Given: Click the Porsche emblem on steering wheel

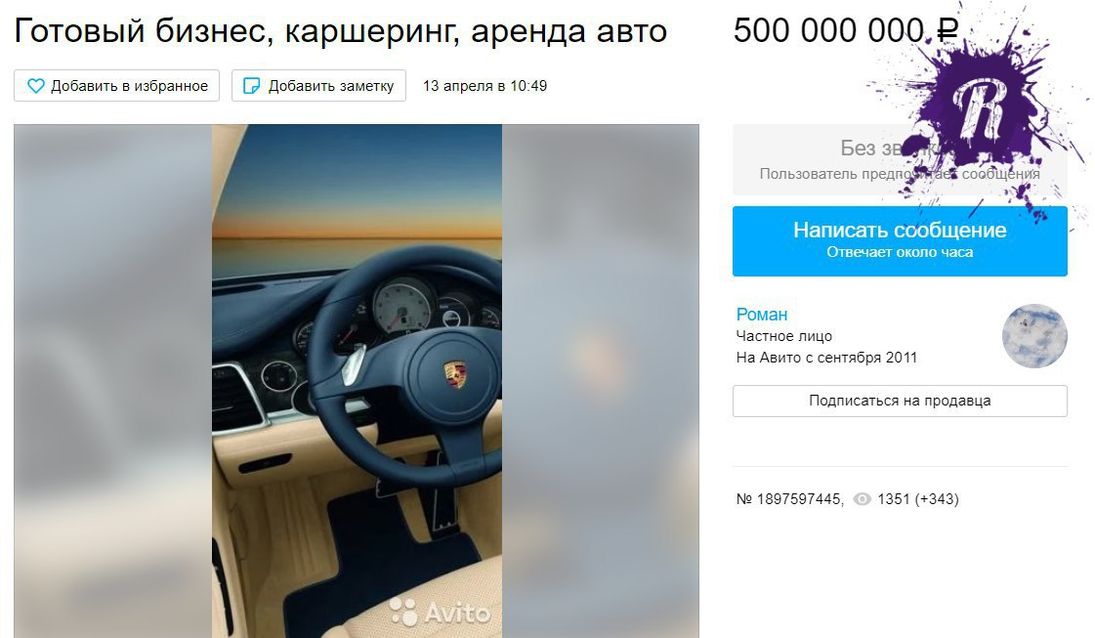Looking at the screenshot, I should tap(455, 375).
